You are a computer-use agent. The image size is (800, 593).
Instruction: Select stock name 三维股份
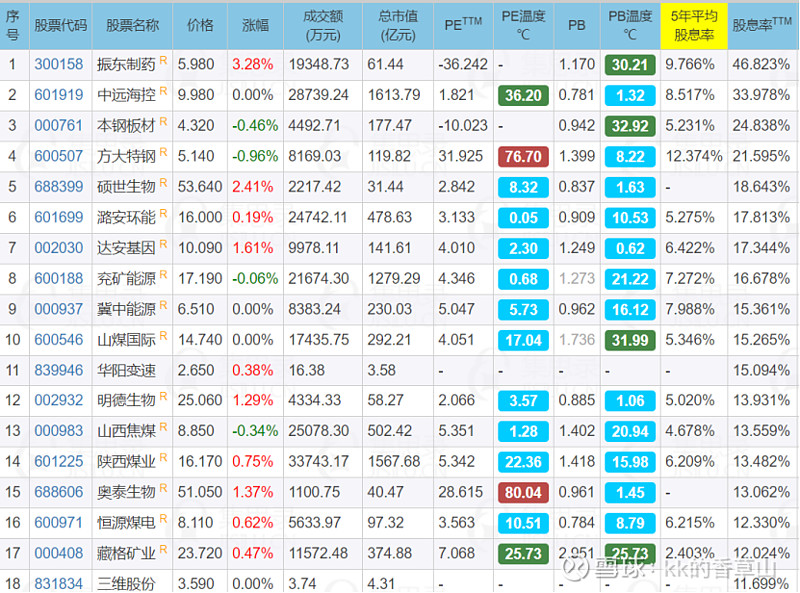126,583
